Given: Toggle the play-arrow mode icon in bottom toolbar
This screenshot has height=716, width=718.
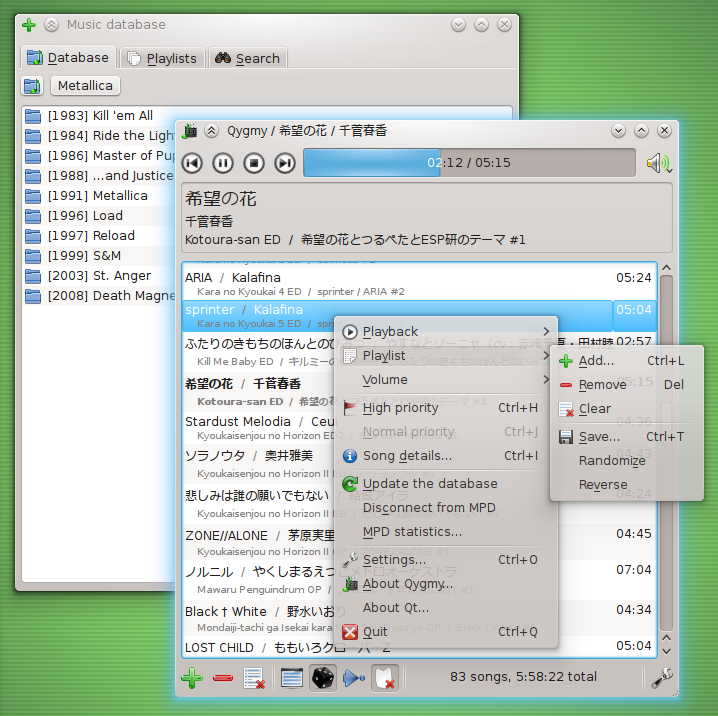Looking at the screenshot, I should coord(354,678).
